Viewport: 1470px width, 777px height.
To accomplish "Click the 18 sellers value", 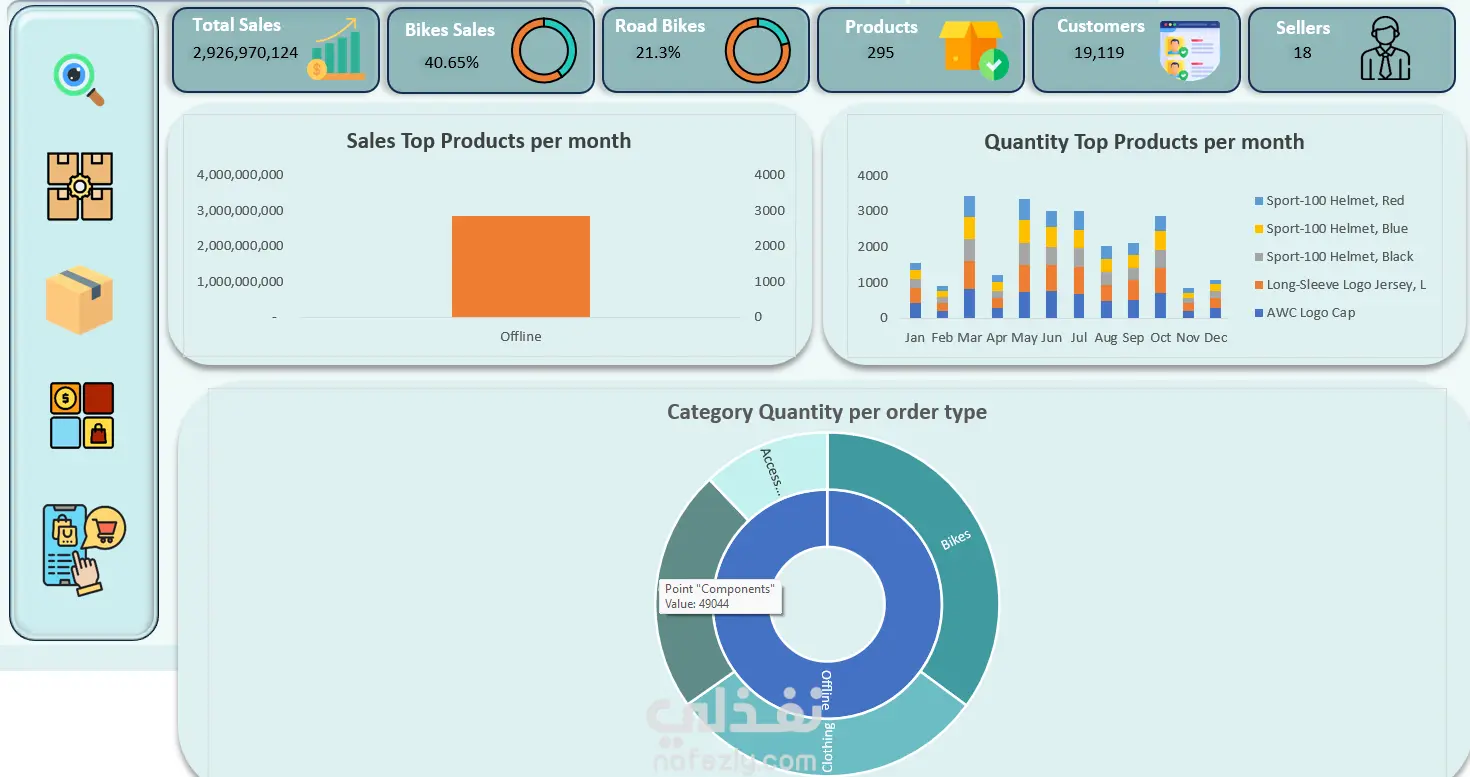I will pyautogui.click(x=1302, y=53).
